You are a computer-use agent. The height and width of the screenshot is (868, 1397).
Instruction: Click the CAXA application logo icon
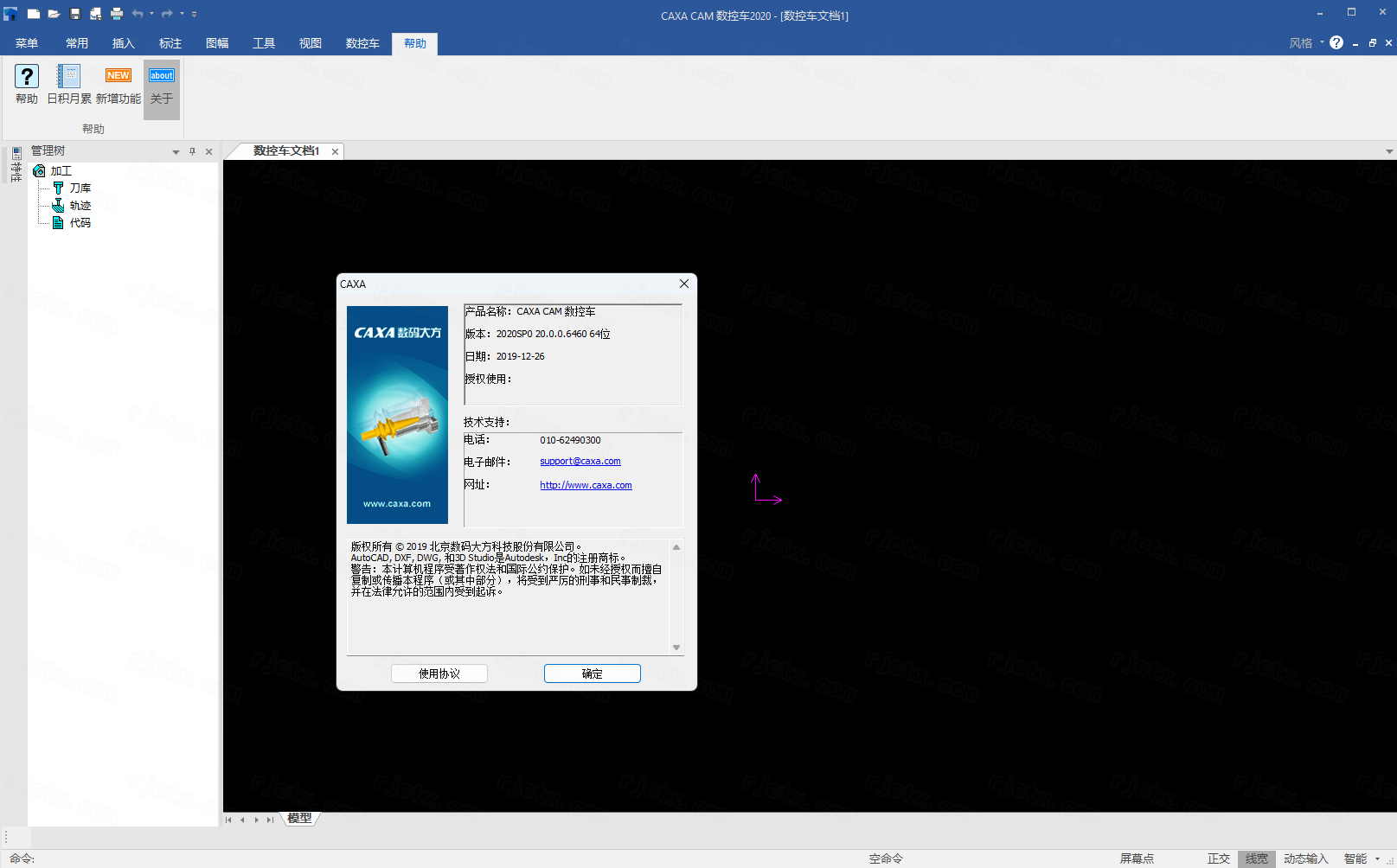[x=10, y=14]
